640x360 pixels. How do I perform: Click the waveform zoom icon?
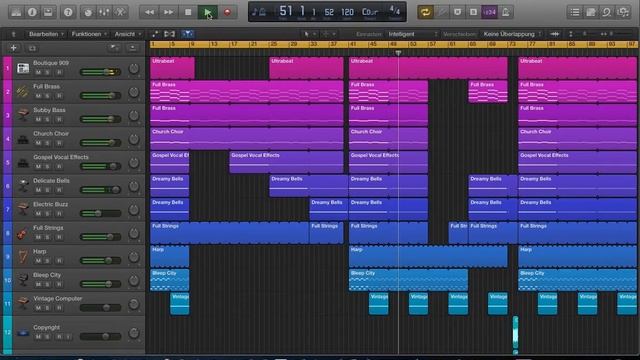(x=554, y=34)
